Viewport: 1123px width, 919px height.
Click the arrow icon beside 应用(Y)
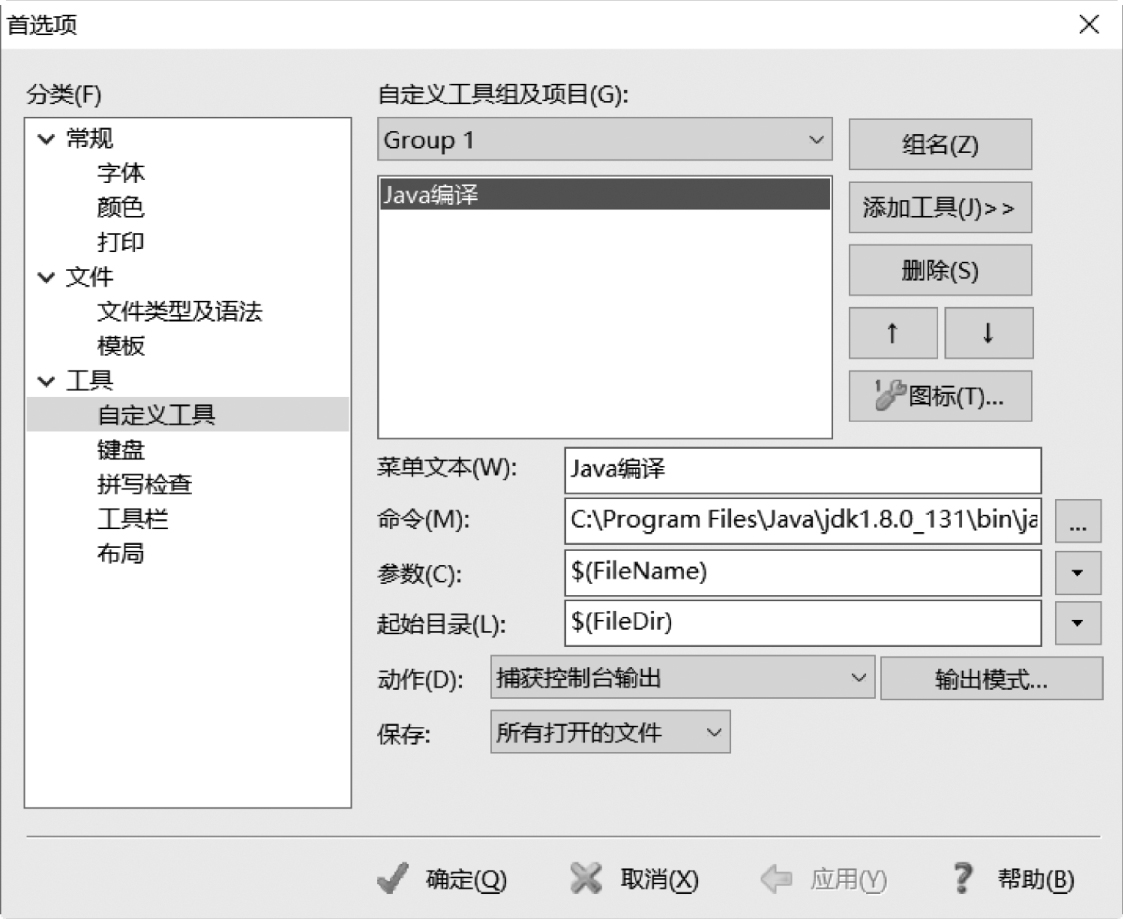point(776,879)
